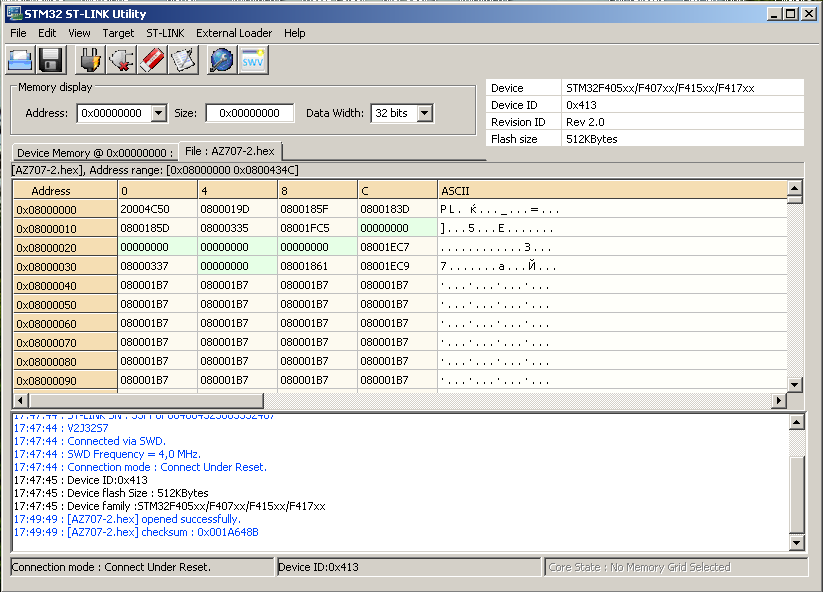The image size is (823, 592).
Task: Click the Size input field
Action: 250,113
